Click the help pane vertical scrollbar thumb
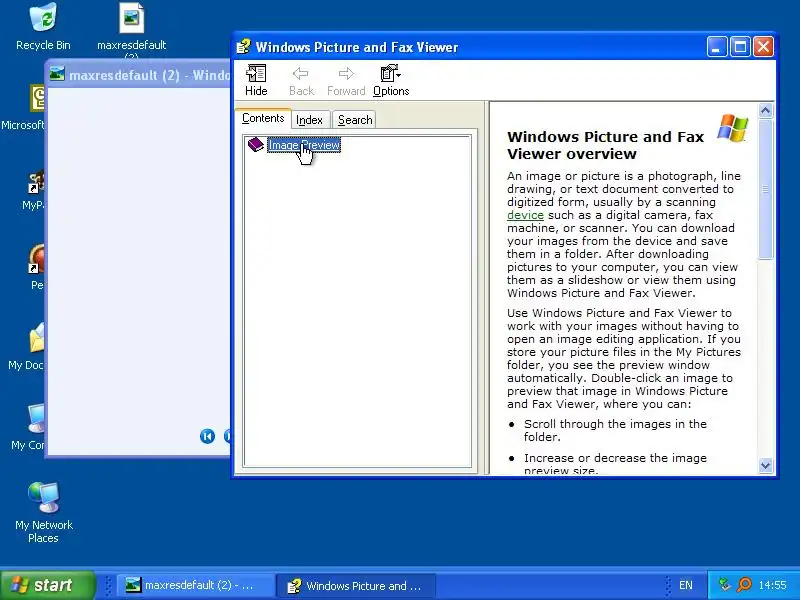The height and width of the screenshot is (600, 800). tap(765, 189)
